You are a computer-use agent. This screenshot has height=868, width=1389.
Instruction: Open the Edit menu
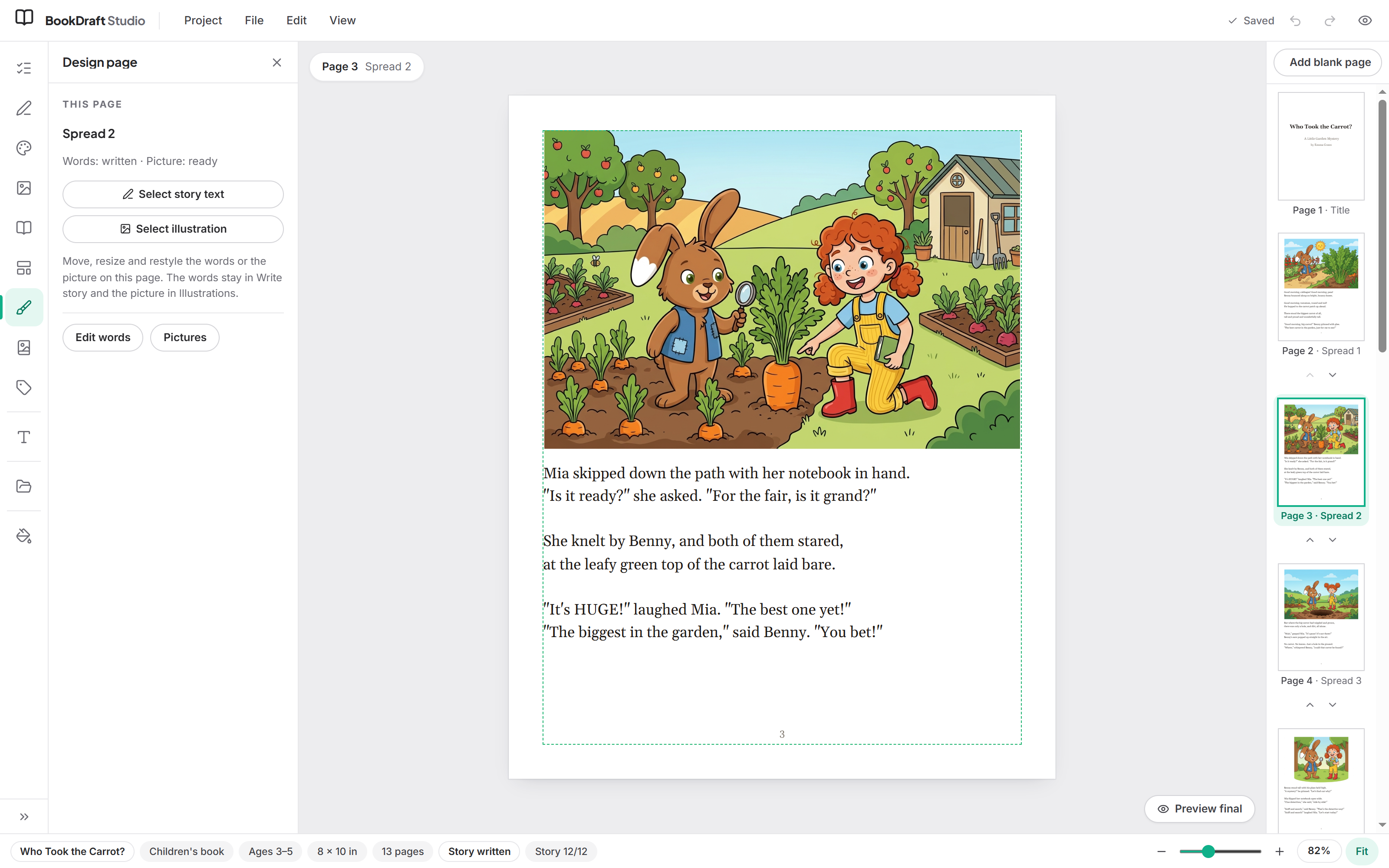(x=296, y=21)
